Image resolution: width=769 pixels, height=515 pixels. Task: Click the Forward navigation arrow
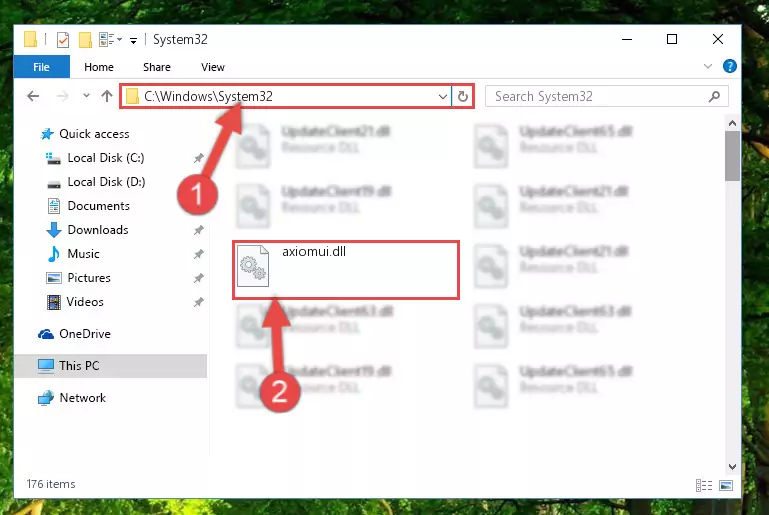click(62, 96)
